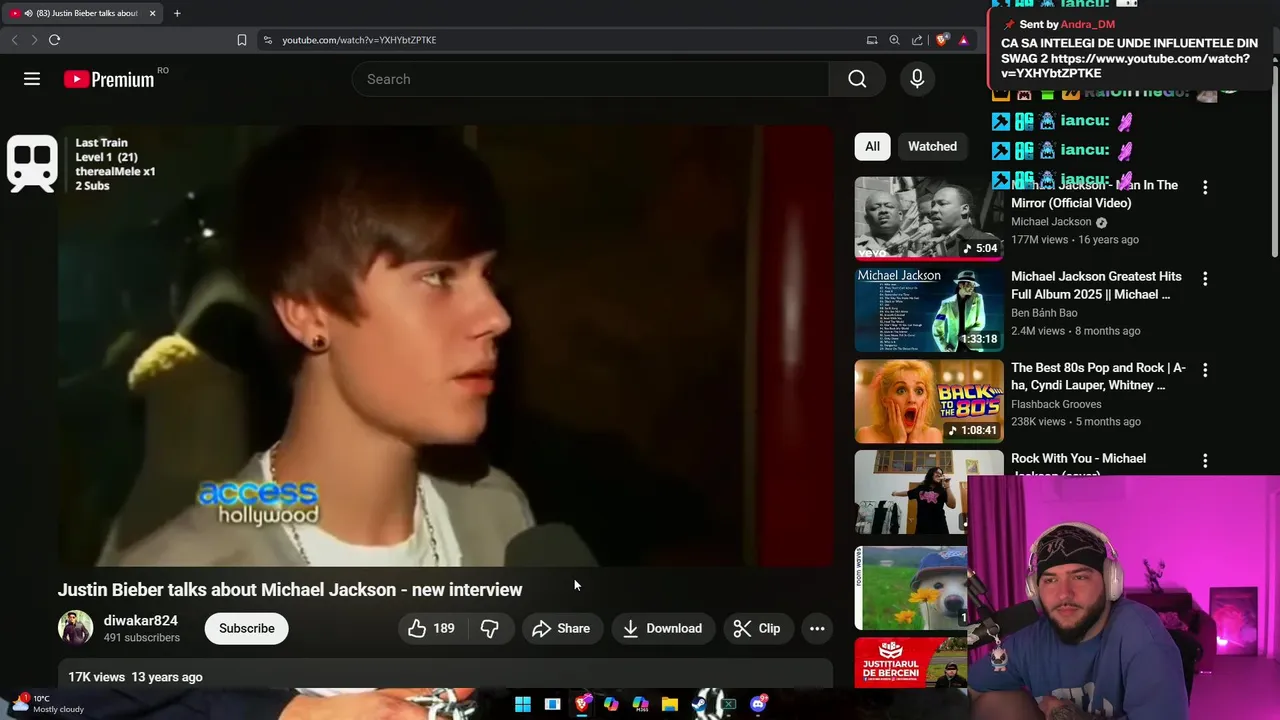Select the Justin Bieber talks about tab
The width and height of the screenshot is (1280, 720).
pos(82,13)
